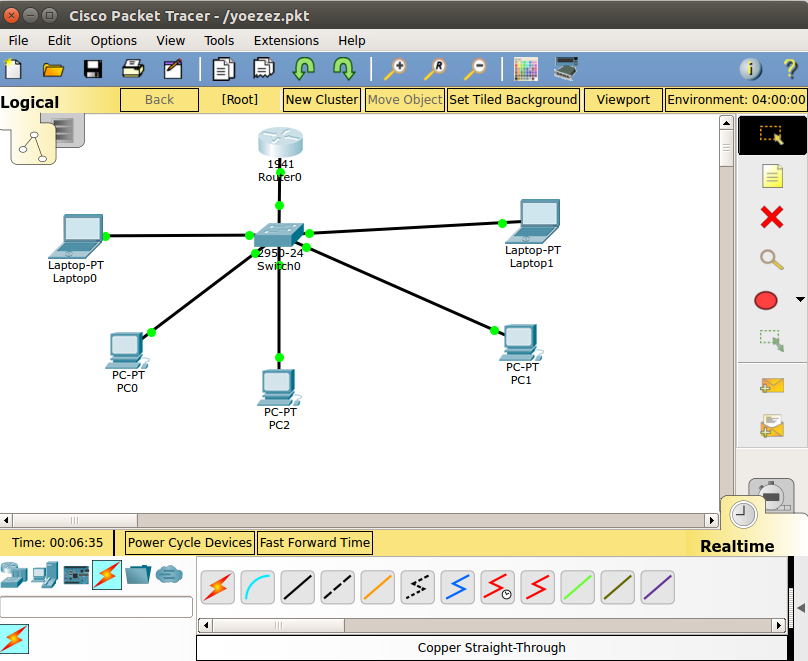Select the Automatic connection lightning tool
The width and height of the screenshot is (808, 661).
click(x=218, y=587)
